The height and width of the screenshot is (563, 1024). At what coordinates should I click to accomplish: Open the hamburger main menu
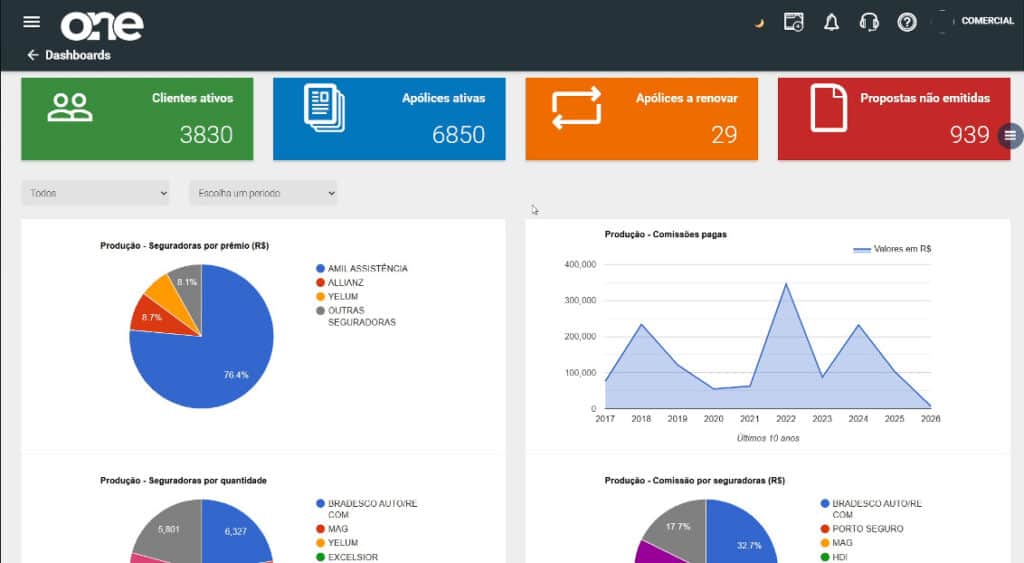(31, 22)
